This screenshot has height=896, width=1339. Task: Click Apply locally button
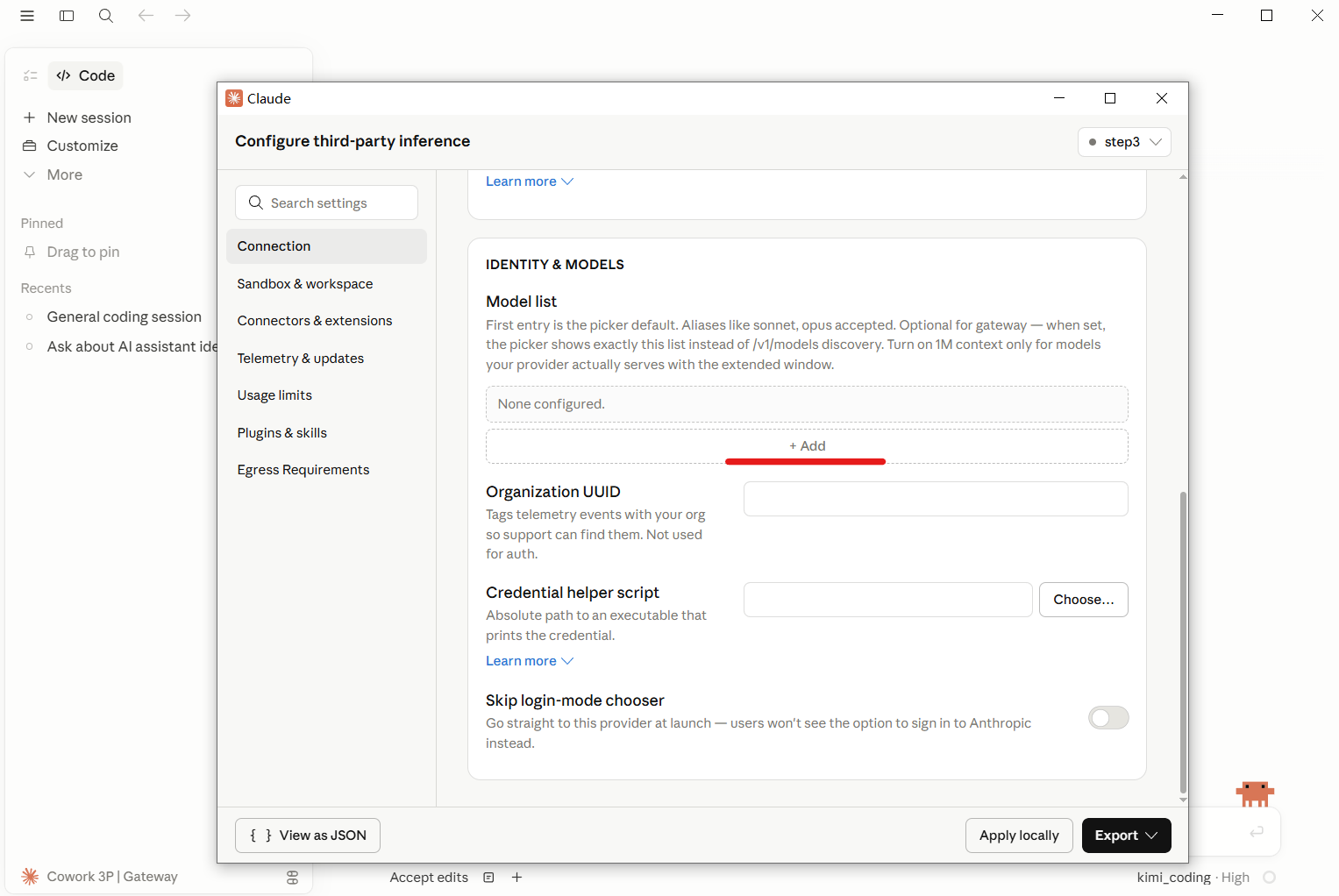pos(1019,836)
